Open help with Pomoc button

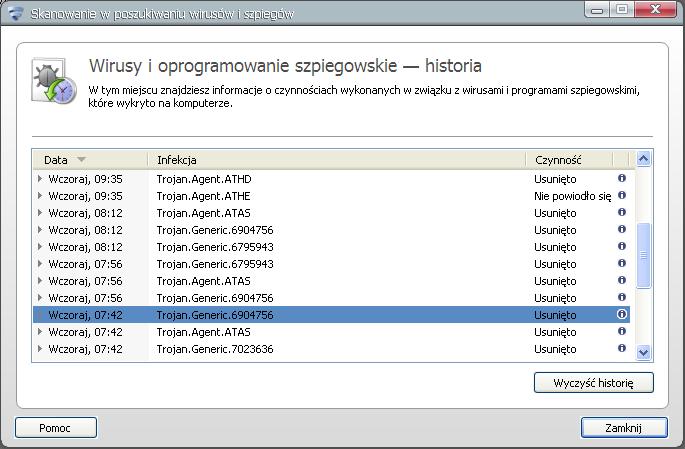click(55, 428)
